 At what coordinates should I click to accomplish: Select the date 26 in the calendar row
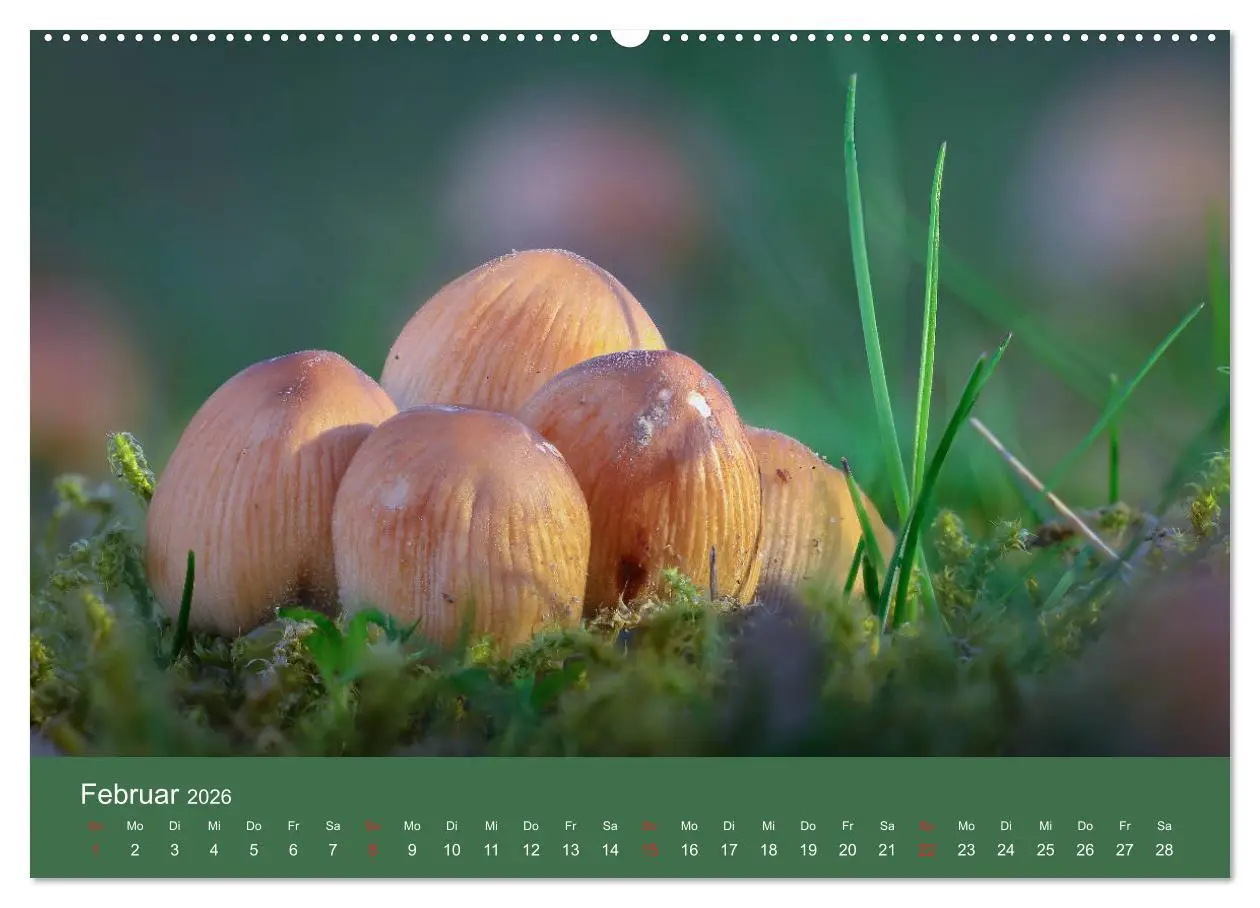coord(1085,850)
